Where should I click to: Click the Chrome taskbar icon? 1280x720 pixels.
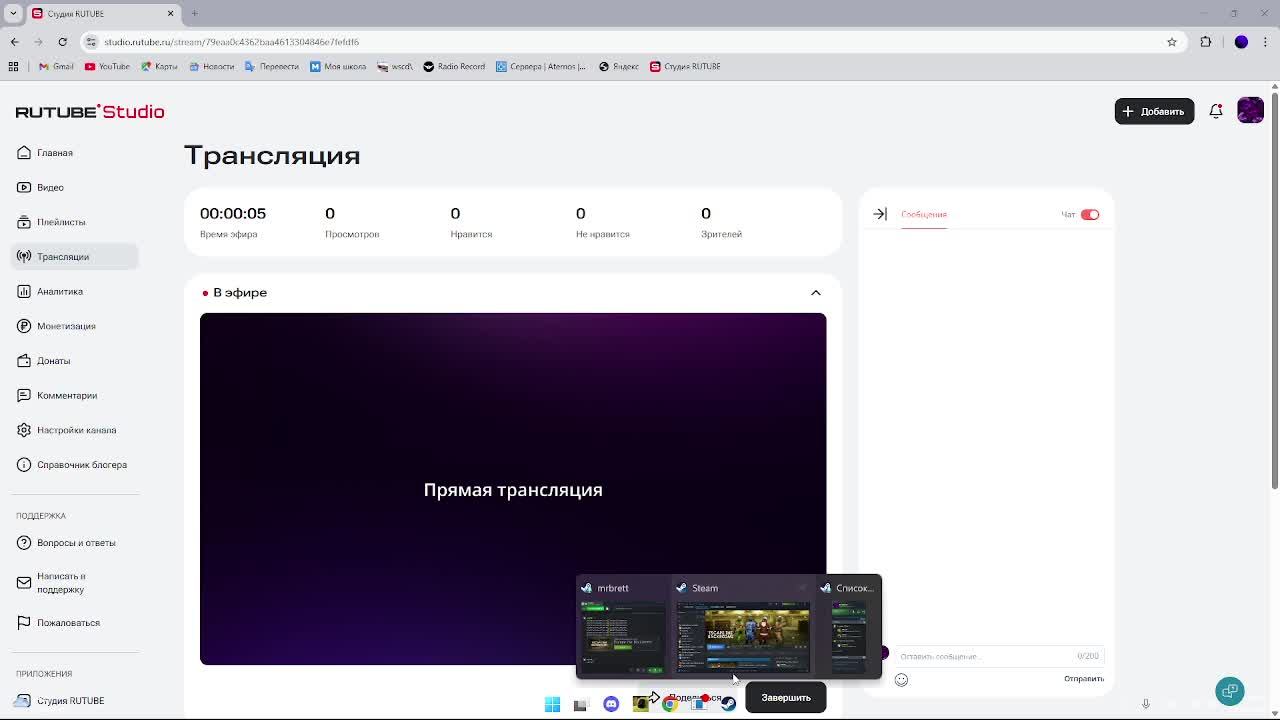coord(670,704)
